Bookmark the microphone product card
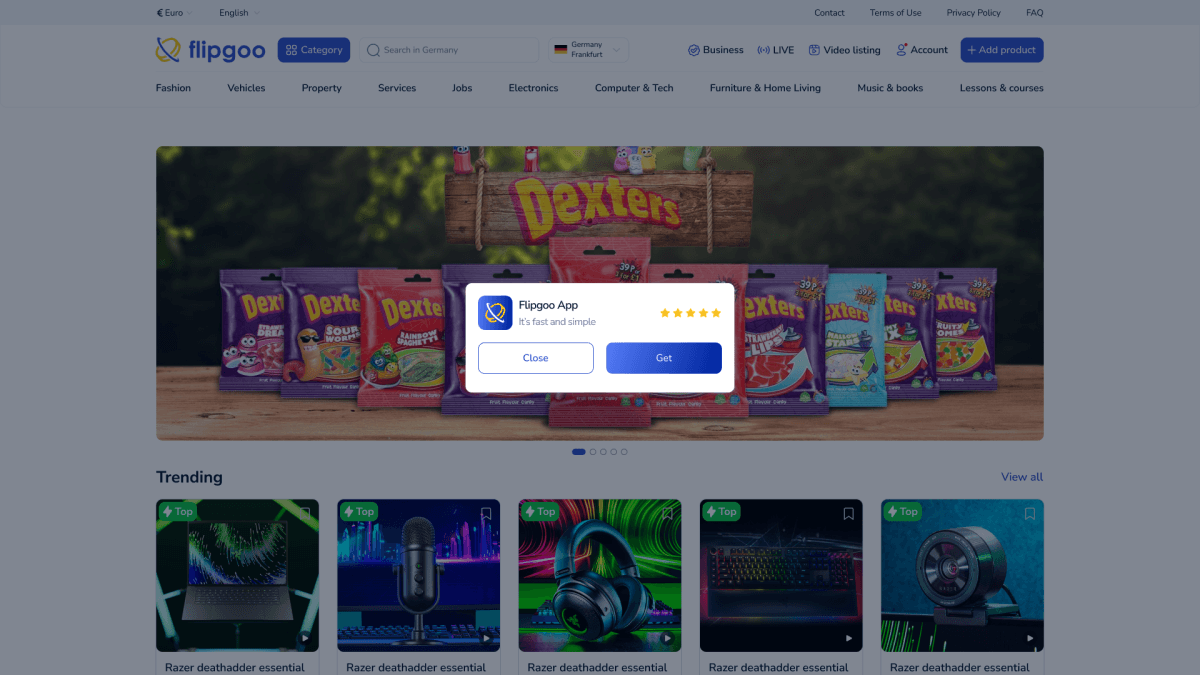Screen dimensions: 1200x675 click(x=486, y=514)
